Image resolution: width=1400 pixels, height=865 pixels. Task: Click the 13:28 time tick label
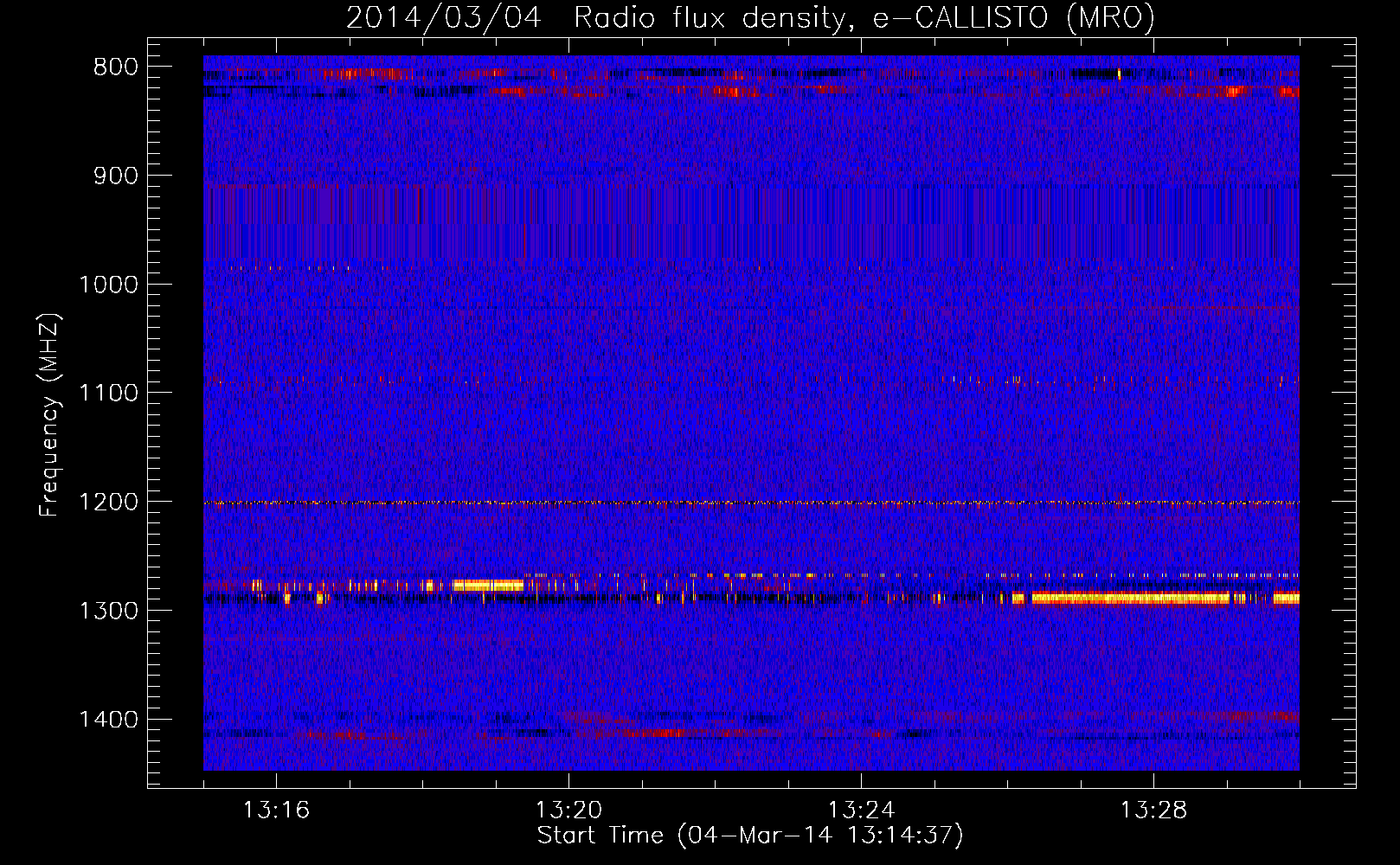coord(1153,811)
